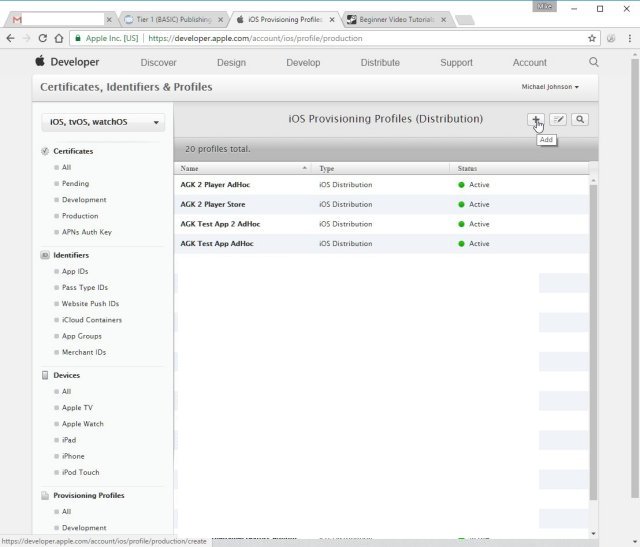Click the search profiles magnifier icon
Image resolution: width=640 pixels, height=547 pixels.
point(580,119)
